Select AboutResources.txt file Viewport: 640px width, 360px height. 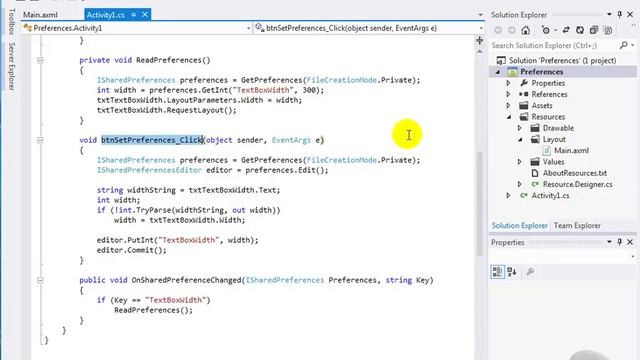(575, 173)
